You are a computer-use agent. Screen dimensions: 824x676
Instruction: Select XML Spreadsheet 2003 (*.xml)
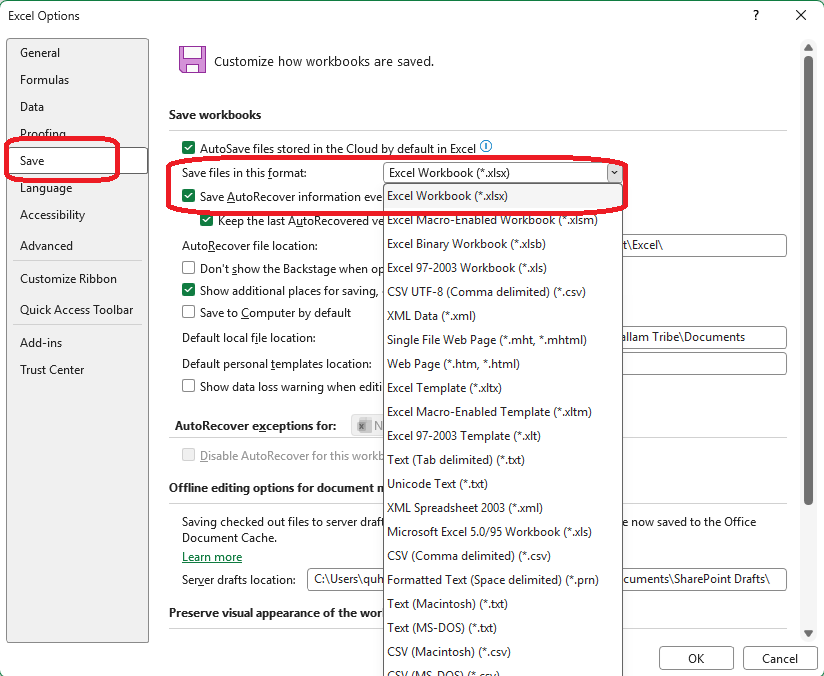pyautogui.click(x=503, y=508)
